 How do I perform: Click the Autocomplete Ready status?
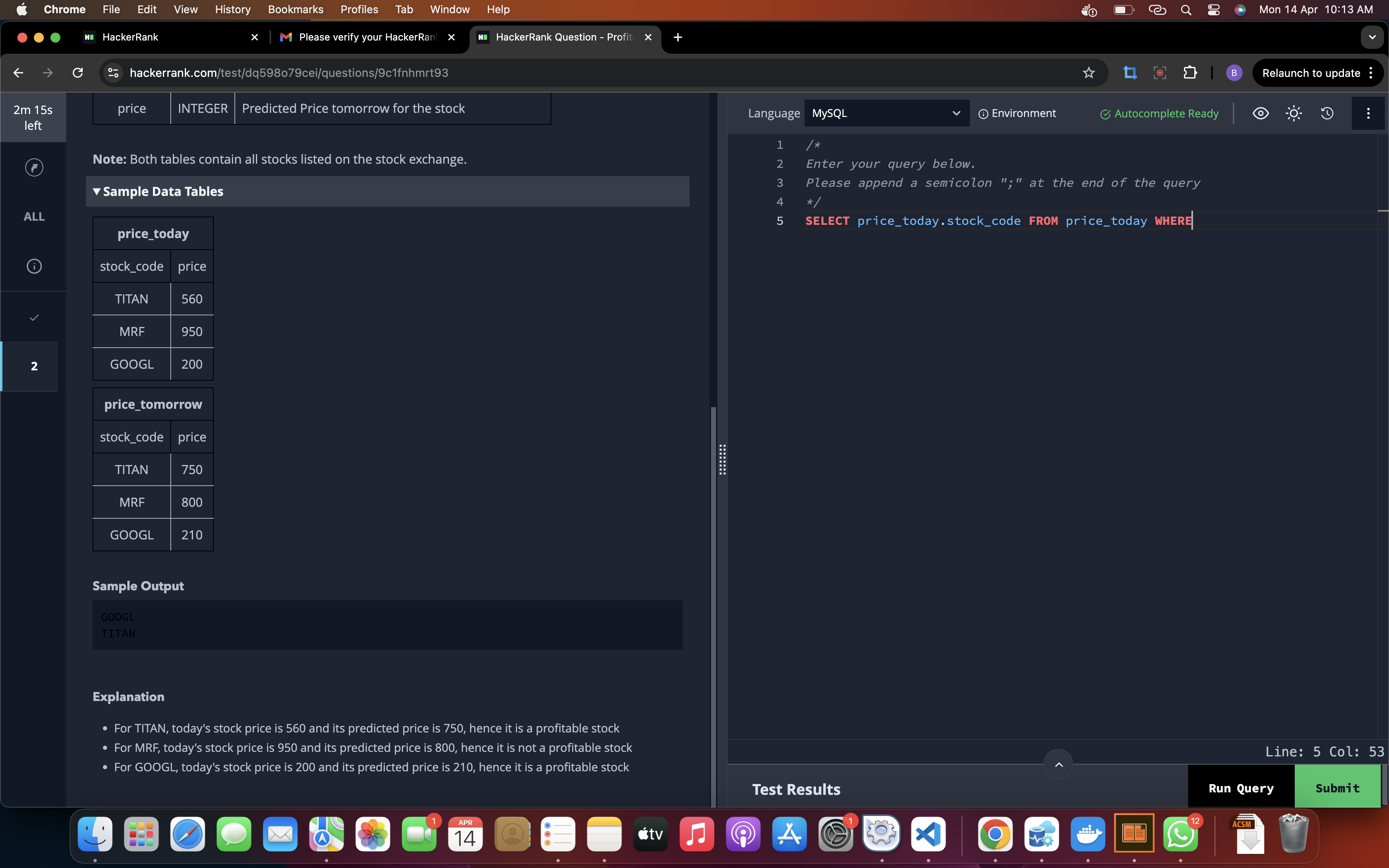coord(1159,114)
